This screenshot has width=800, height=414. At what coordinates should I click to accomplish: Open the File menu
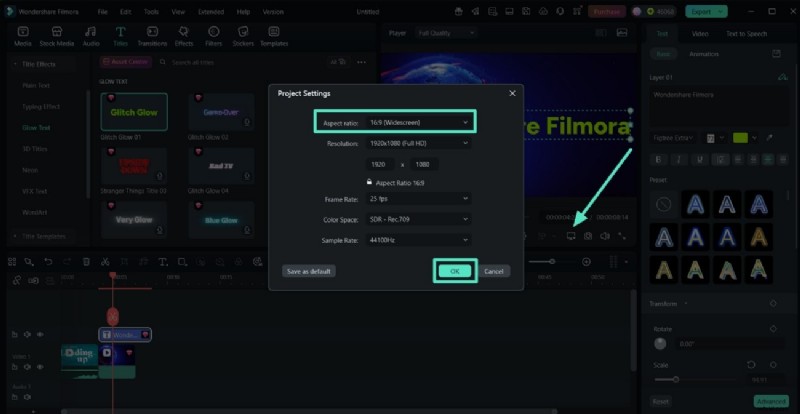[x=103, y=11]
